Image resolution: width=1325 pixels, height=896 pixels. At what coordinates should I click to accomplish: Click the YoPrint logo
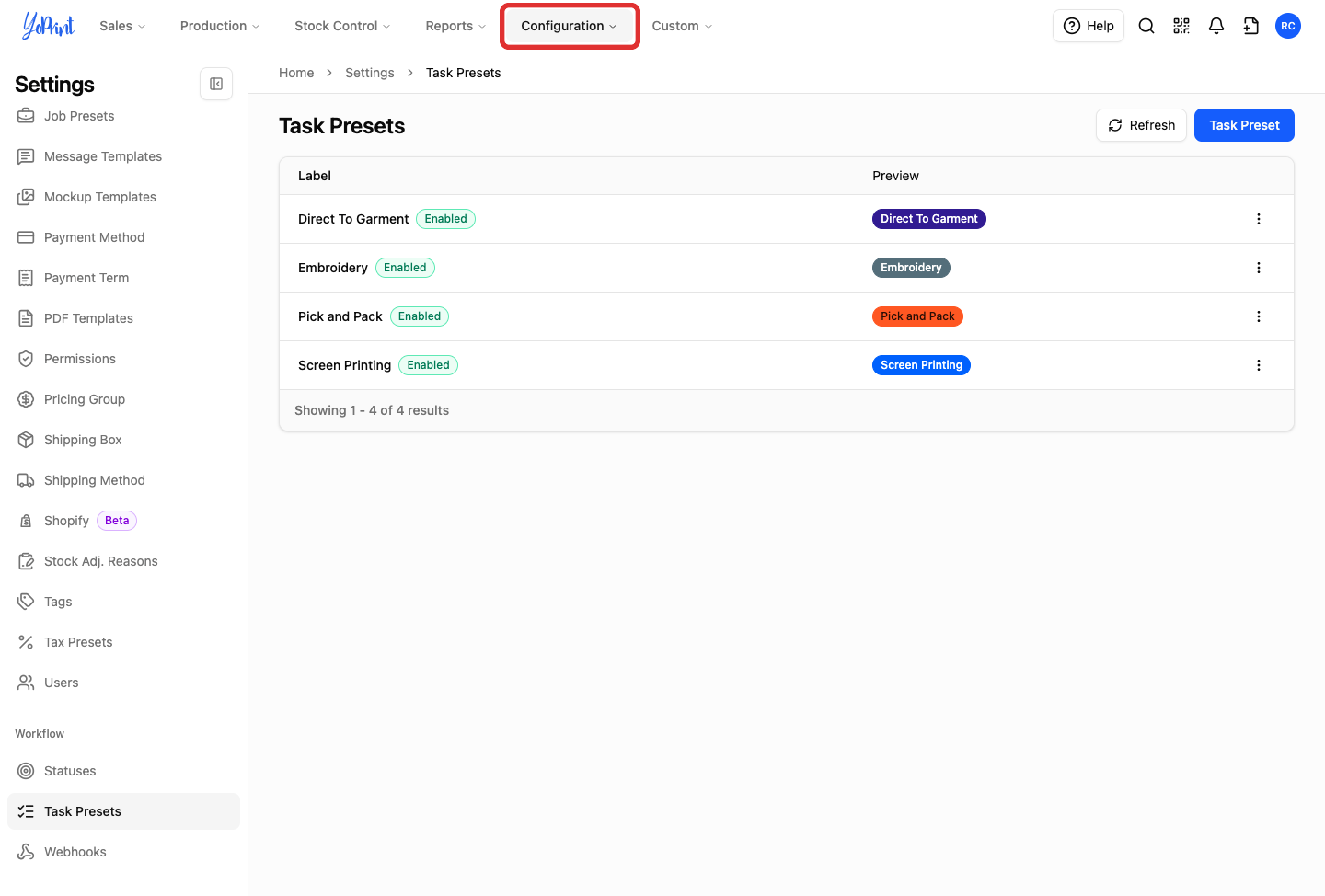click(x=49, y=26)
